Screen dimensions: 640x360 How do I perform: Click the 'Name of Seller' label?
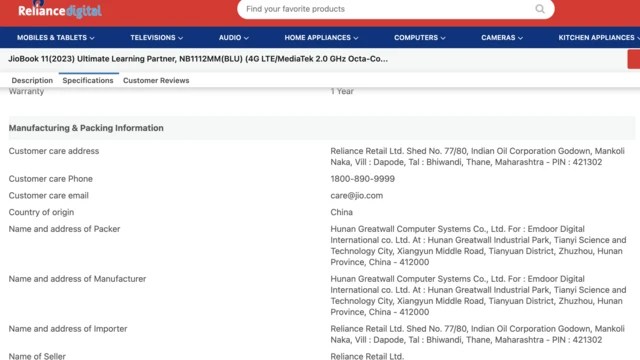pyautogui.click(x=37, y=356)
